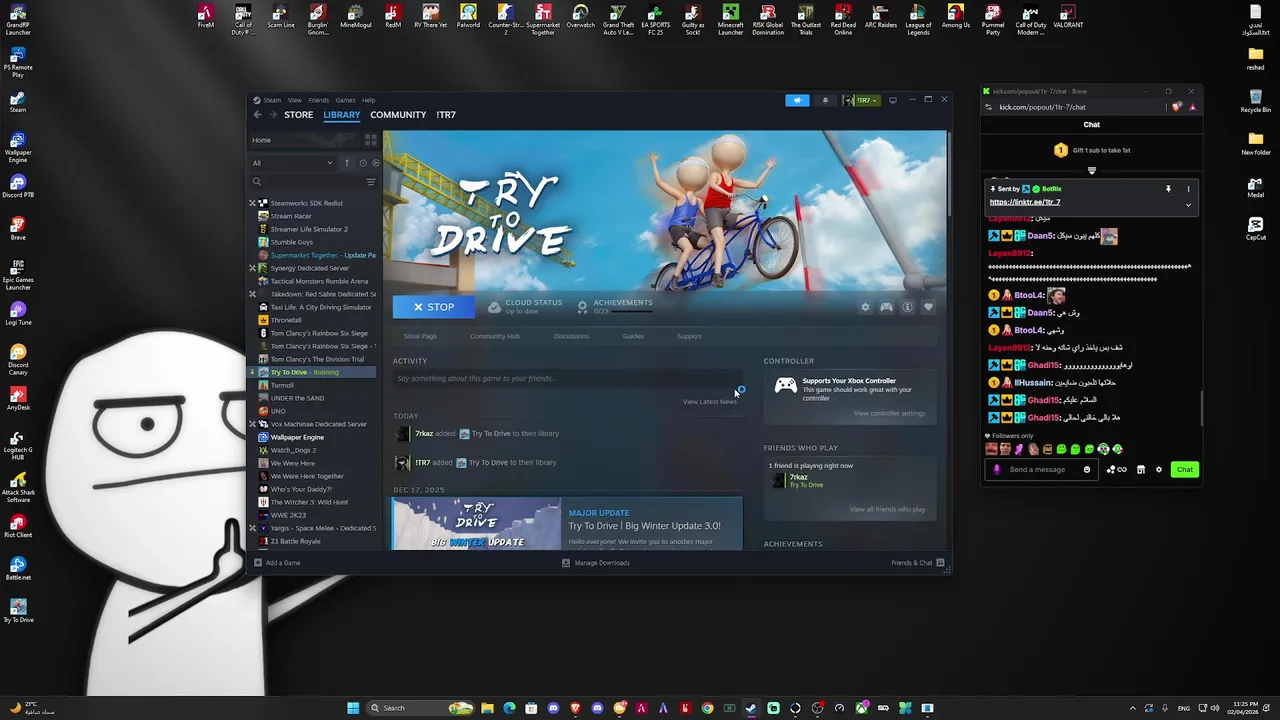
Task: Open linktr.ee link in pinned message
Action: [1025, 202]
